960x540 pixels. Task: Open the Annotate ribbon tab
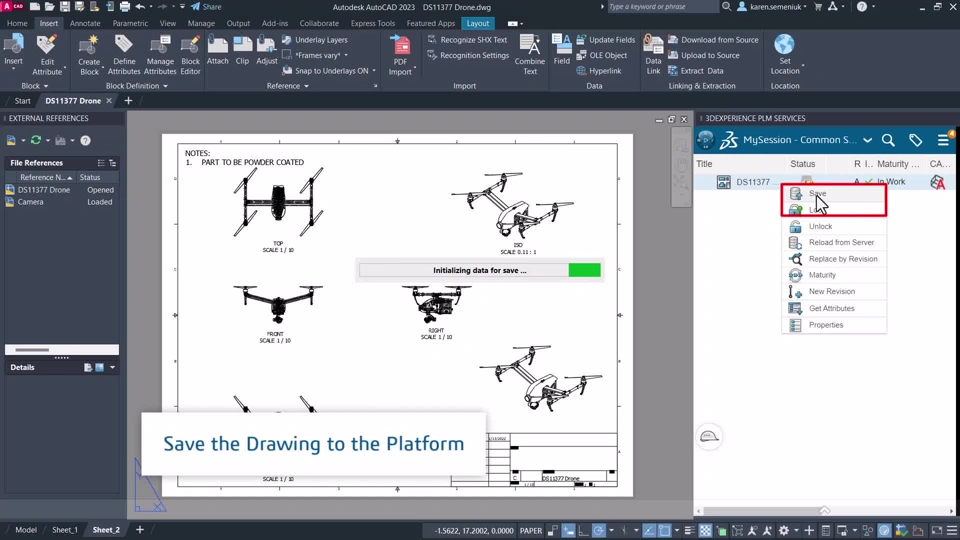pyautogui.click(x=85, y=23)
